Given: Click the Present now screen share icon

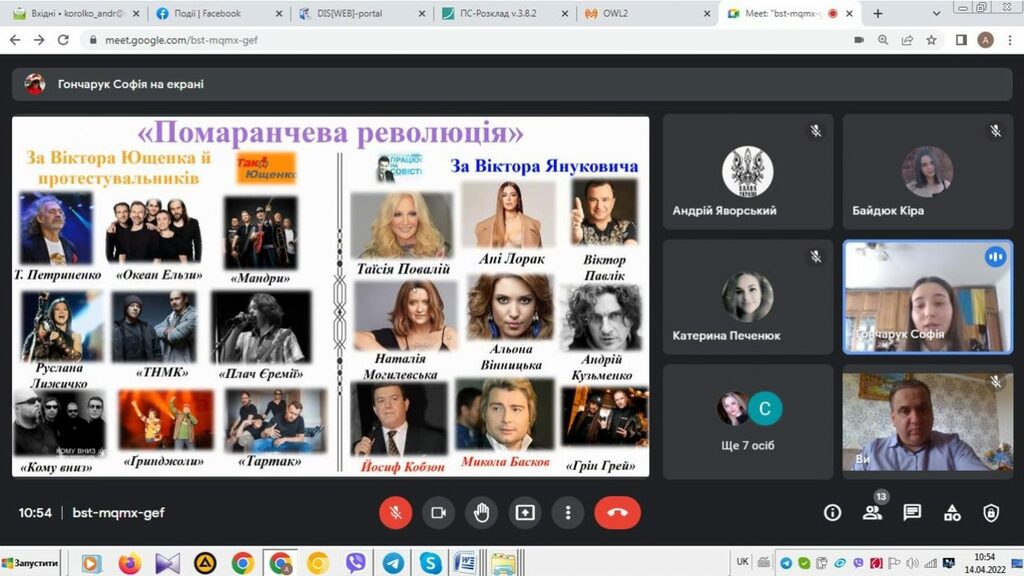Looking at the screenshot, I should pyautogui.click(x=524, y=513).
